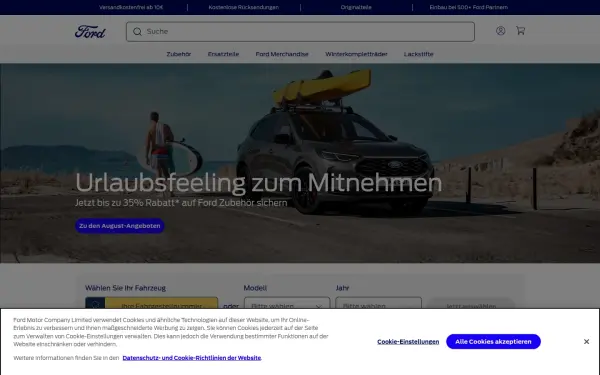This screenshot has height=375, width=600.
Task: Expand the Jahr dropdown
Action: point(378,303)
